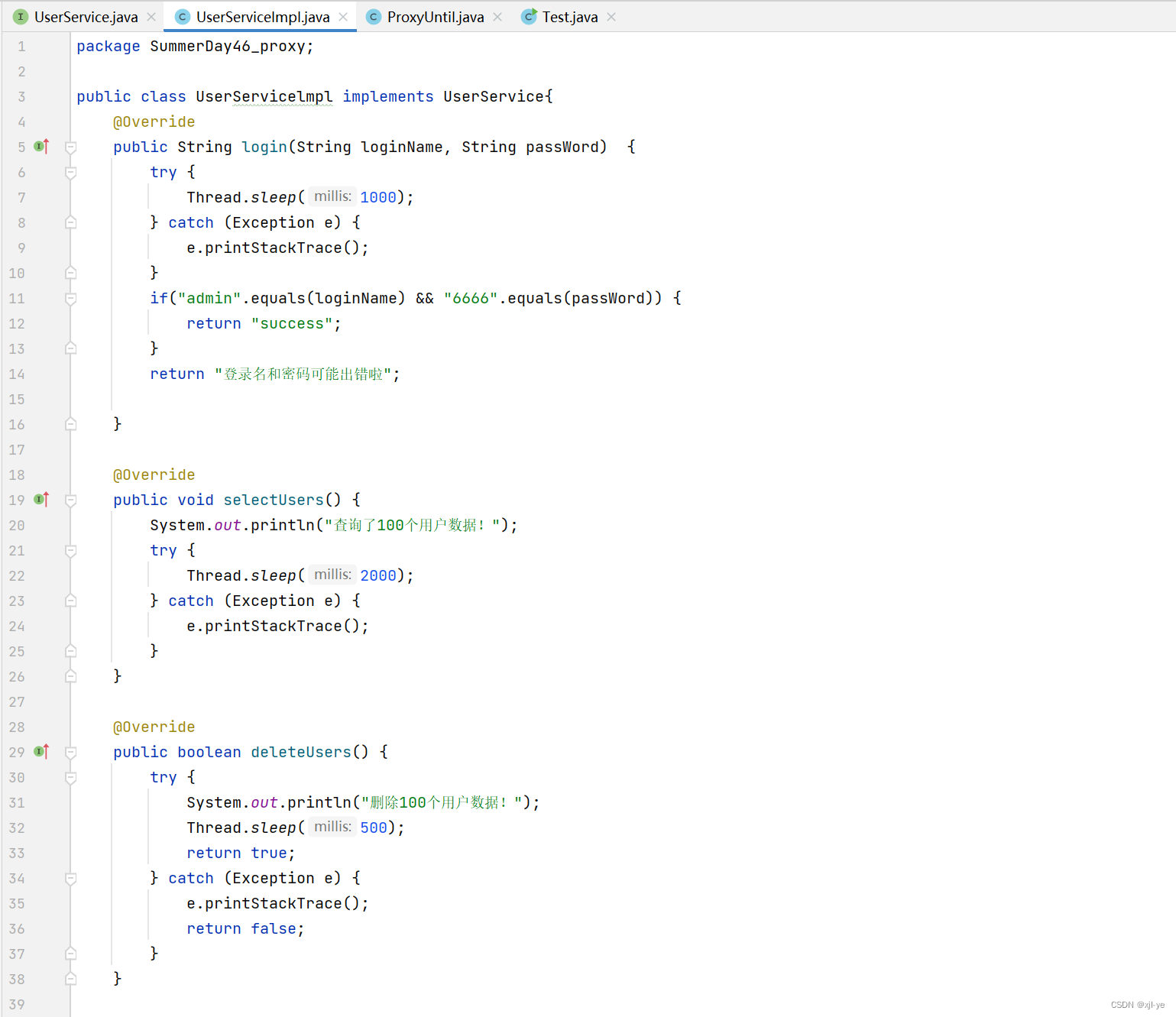Open the Test.java tab
Viewport: 1176px width, 1017px height.
tap(570, 17)
